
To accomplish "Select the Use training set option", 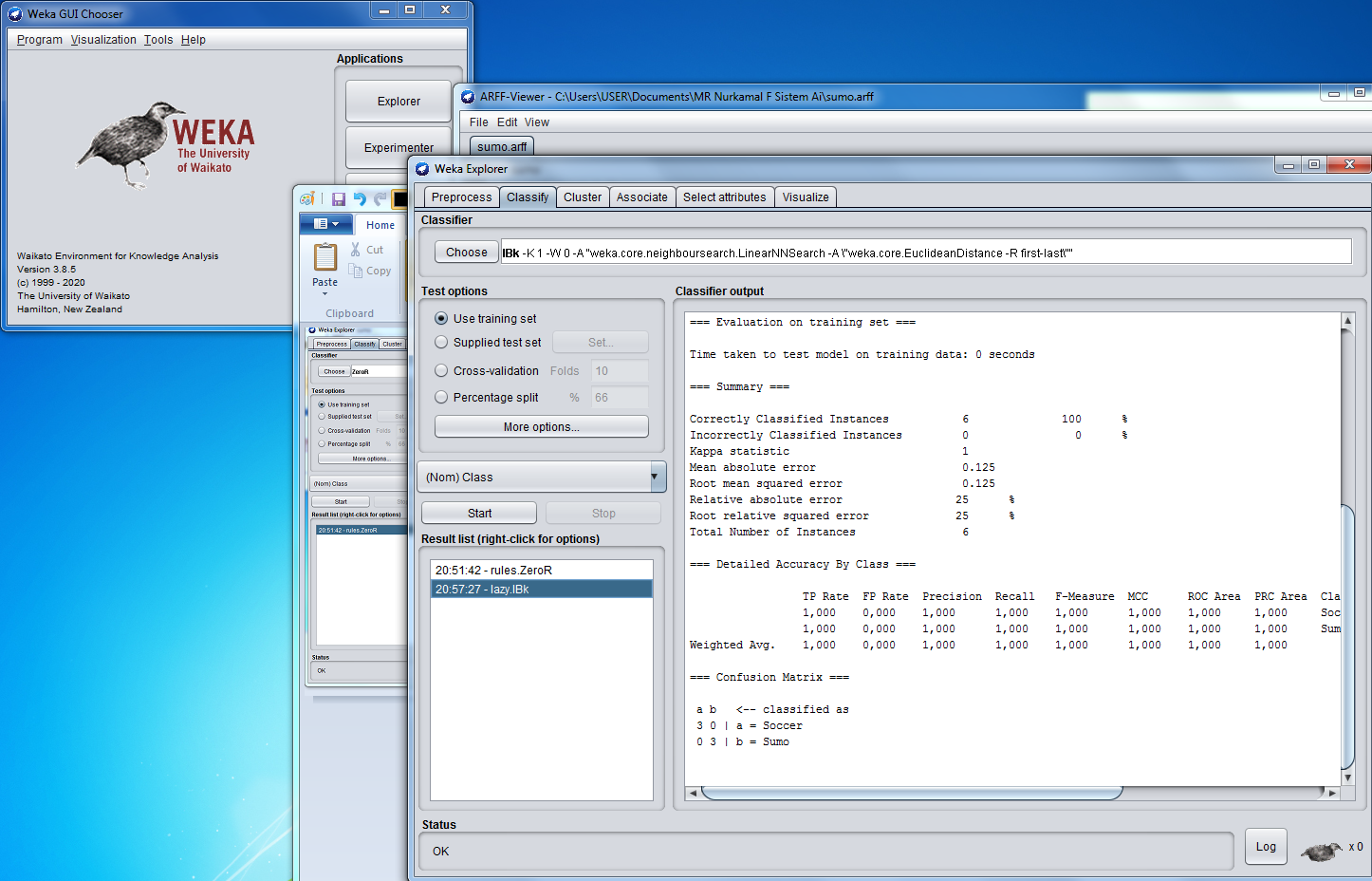I will (441, 318).
